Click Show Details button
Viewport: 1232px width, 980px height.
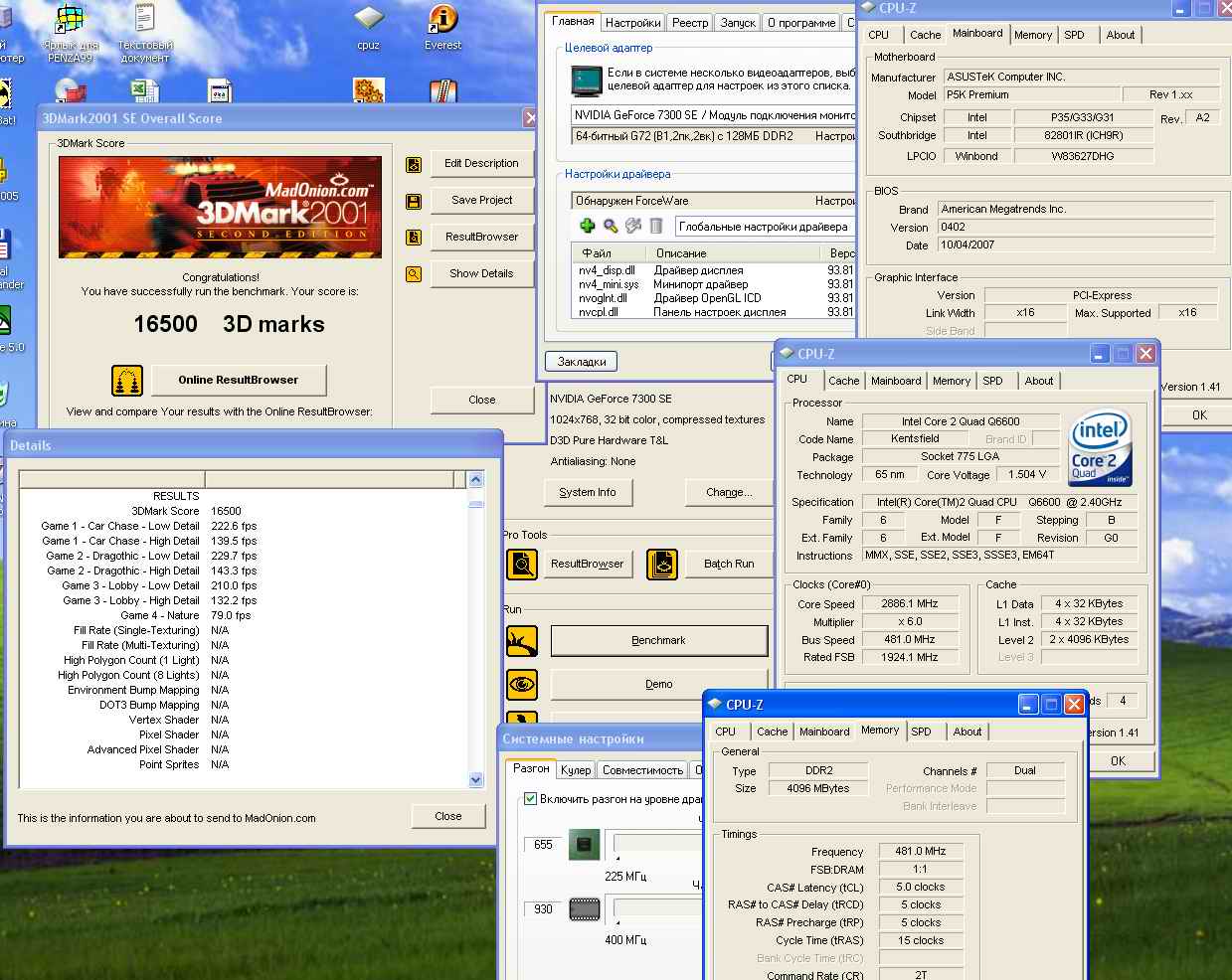point(481,274)
